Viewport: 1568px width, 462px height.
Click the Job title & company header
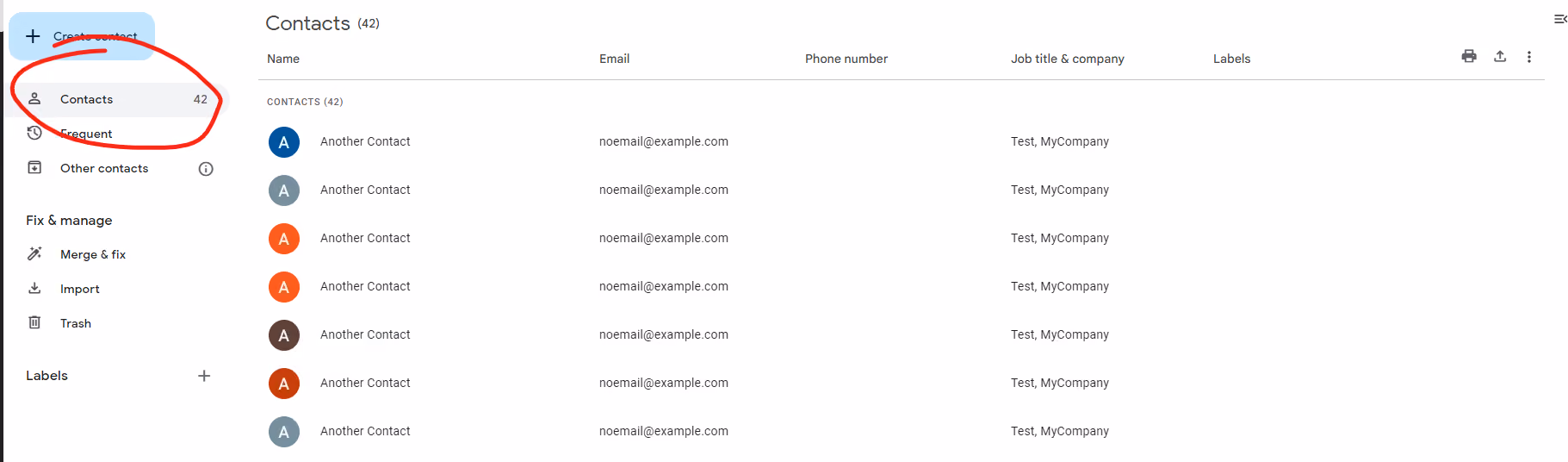(1068, 59)
